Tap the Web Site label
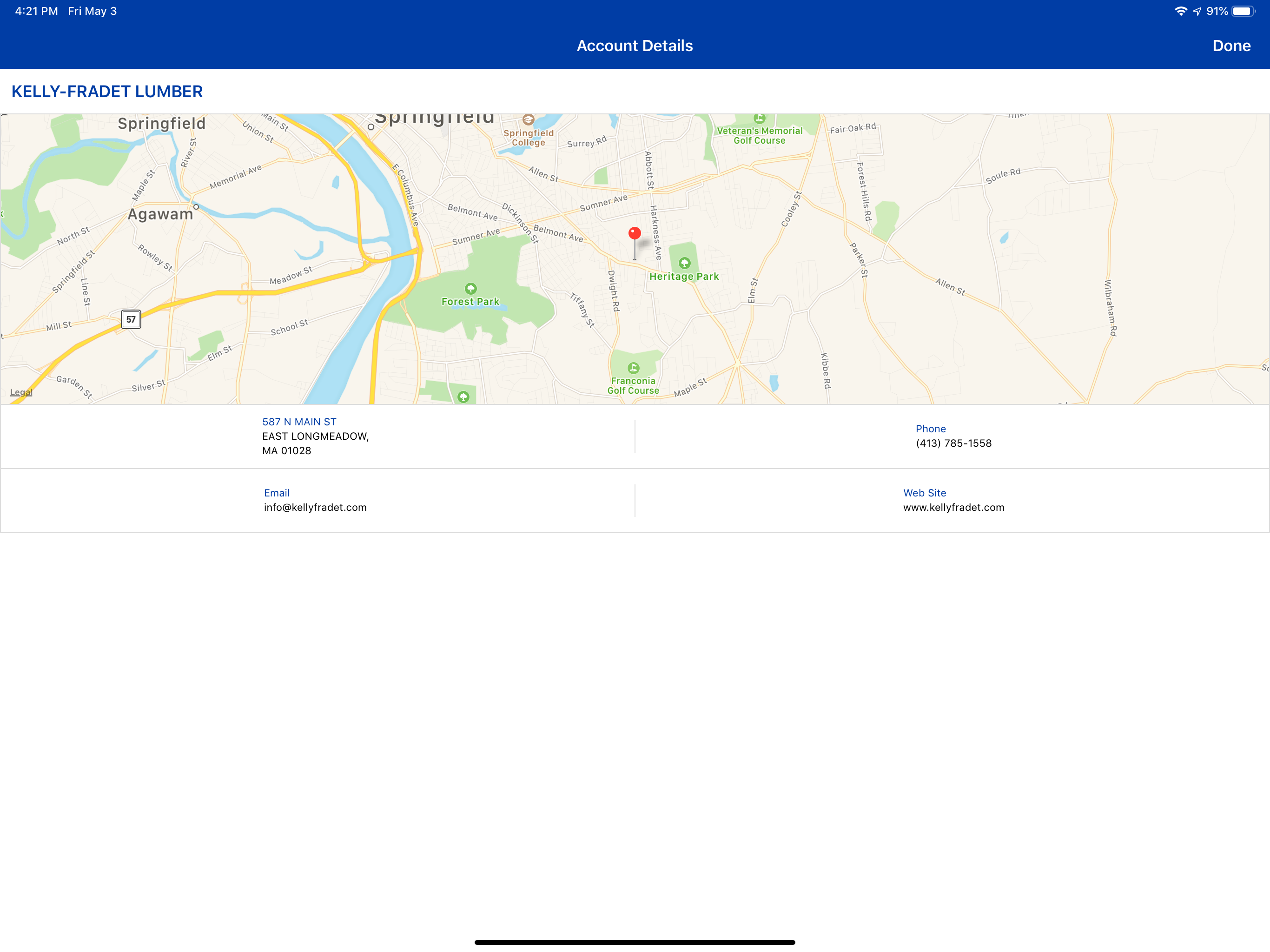Screen dimensions: 1270x952 [x=924, y=493]
